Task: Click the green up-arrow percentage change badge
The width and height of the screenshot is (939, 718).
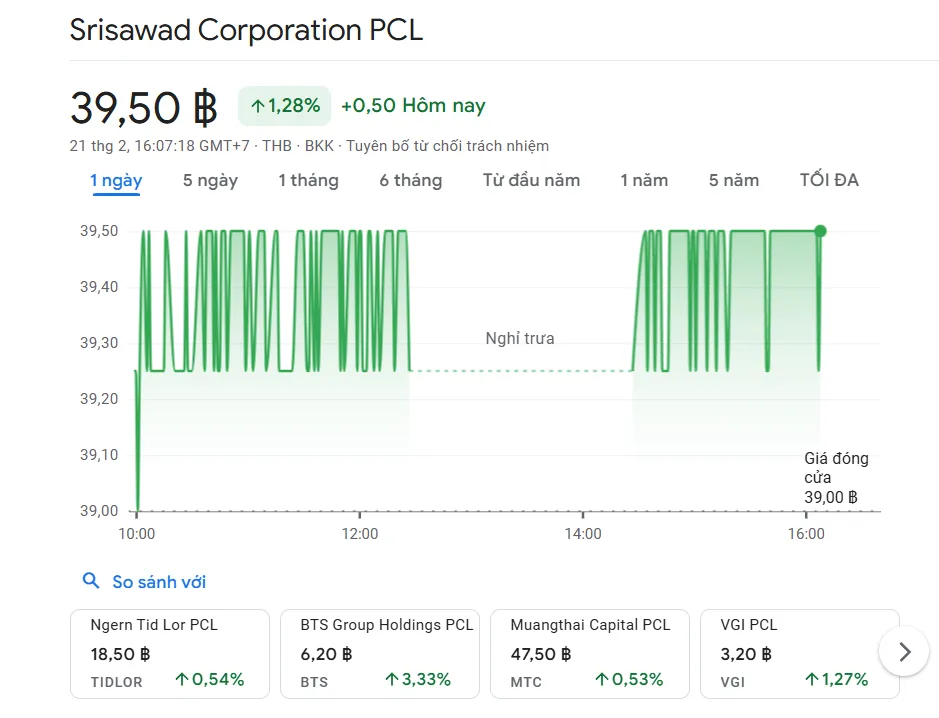Action: pos(284,106)
